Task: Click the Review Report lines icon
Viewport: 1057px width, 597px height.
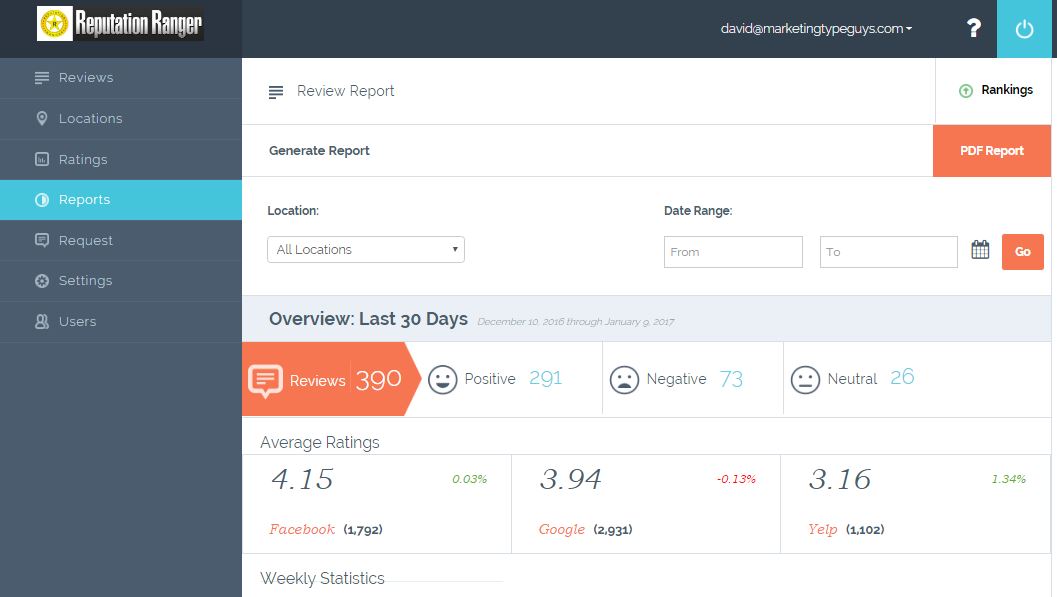Action: pyautogui.click(x=276, y=92)
